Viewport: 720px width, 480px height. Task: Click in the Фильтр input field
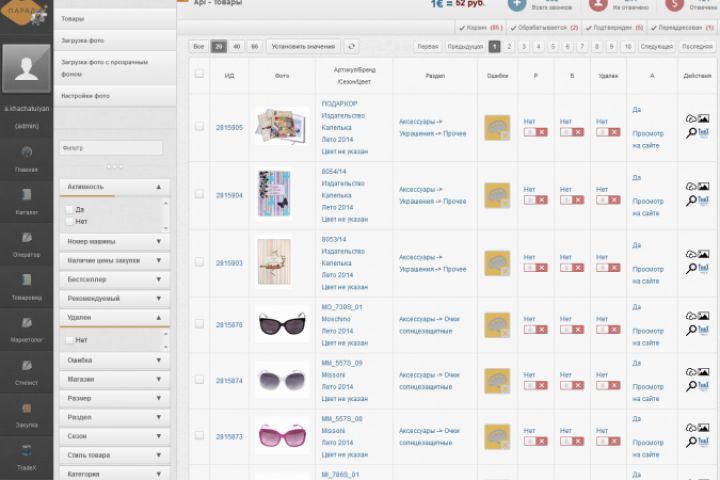coord(111,148)
